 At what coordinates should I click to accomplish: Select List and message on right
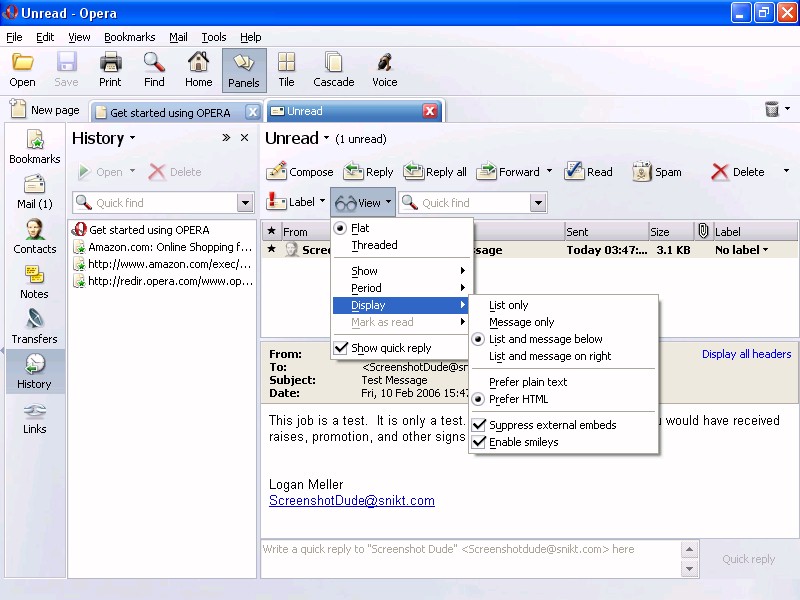click(550, 356)
